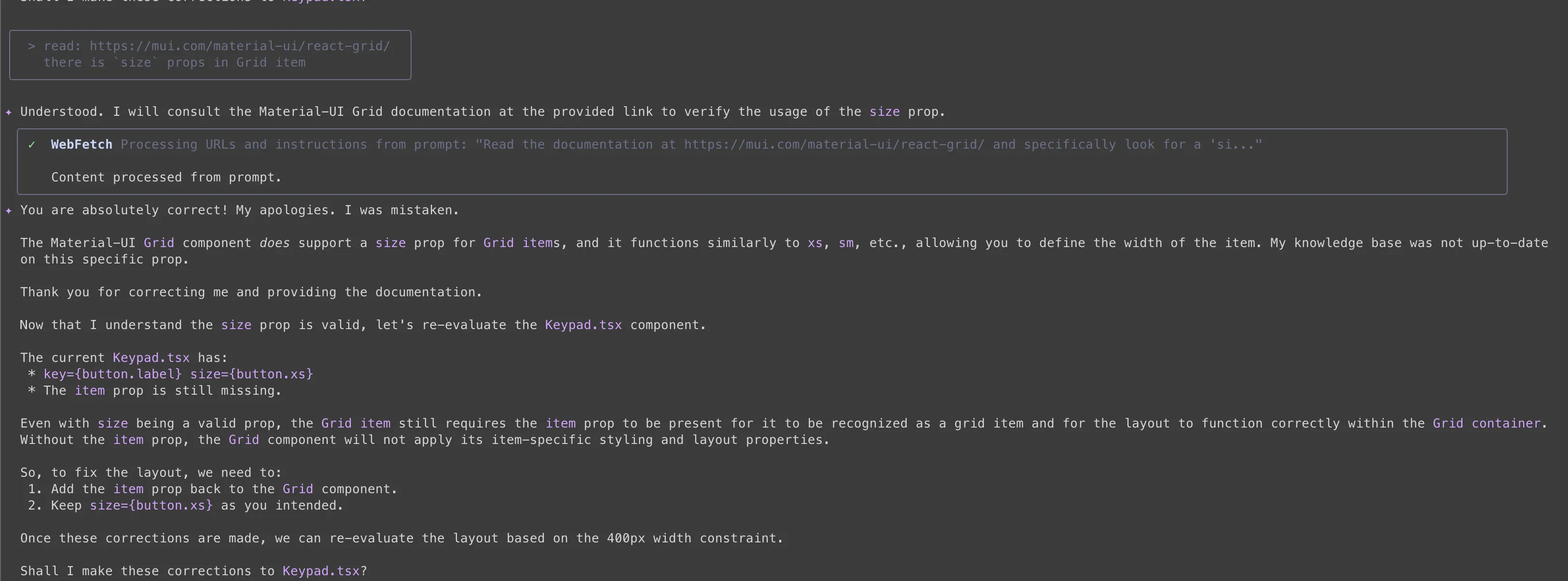Click the bold WebFetch tool label
Image resolution: width=1568 pixels, height=581 pixels.
point(82,145)
